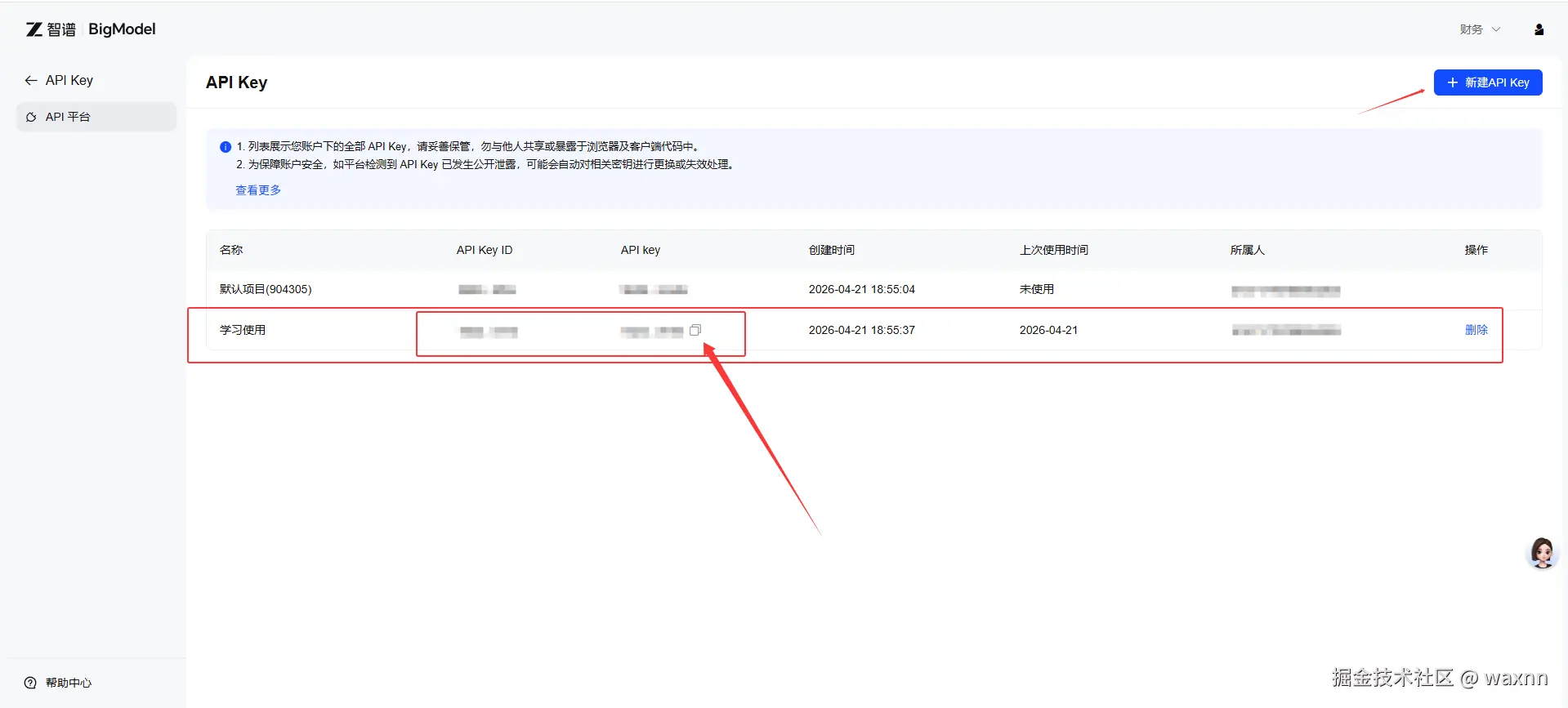Click the 未使用 last-used cell
This screenshot has height=708, width=1568.
(x=1037, y=289)
